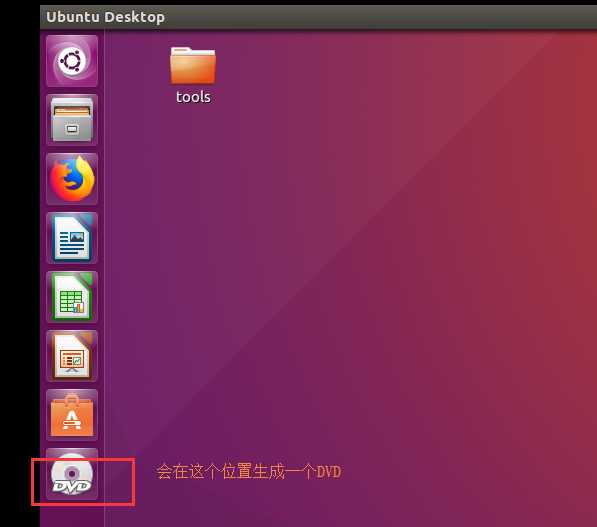Image resolution: width=597 pixels, height=527 pixels.
Task: Open the Files file manager
Action: (x=72, y=120)
